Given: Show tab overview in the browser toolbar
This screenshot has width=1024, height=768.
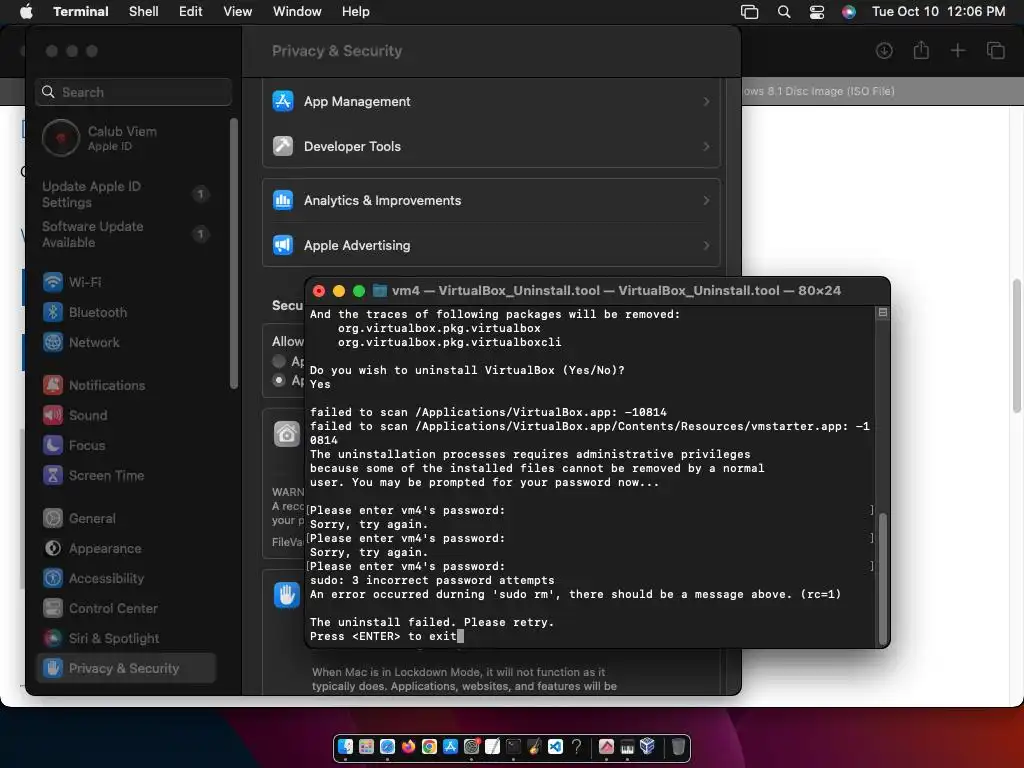Looking at the screenshot, I should tap(995, 50).
